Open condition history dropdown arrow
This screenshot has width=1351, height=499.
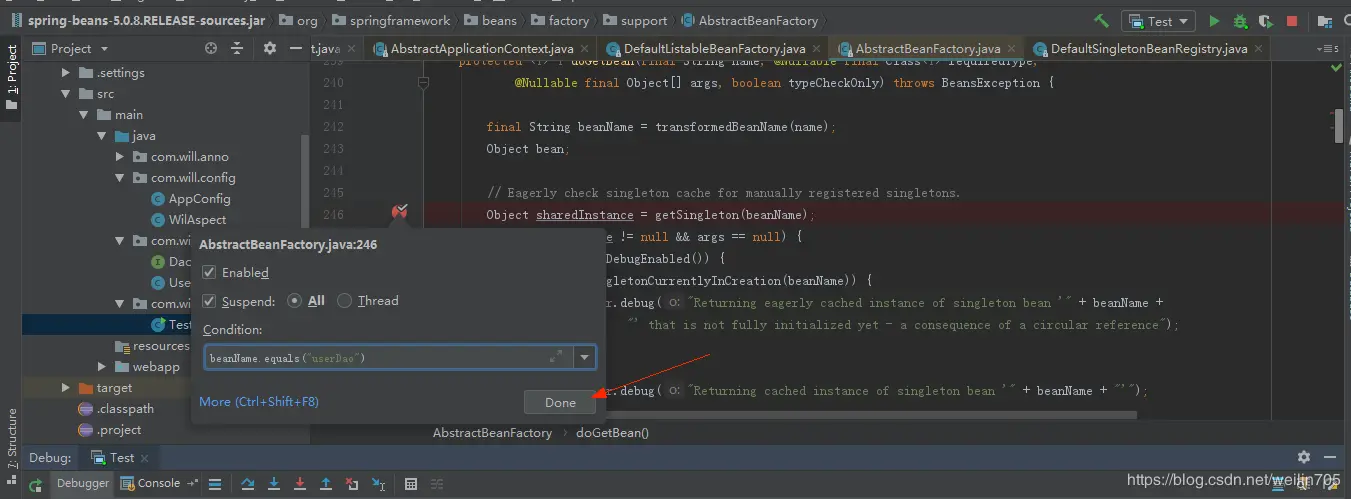point(584,357)
